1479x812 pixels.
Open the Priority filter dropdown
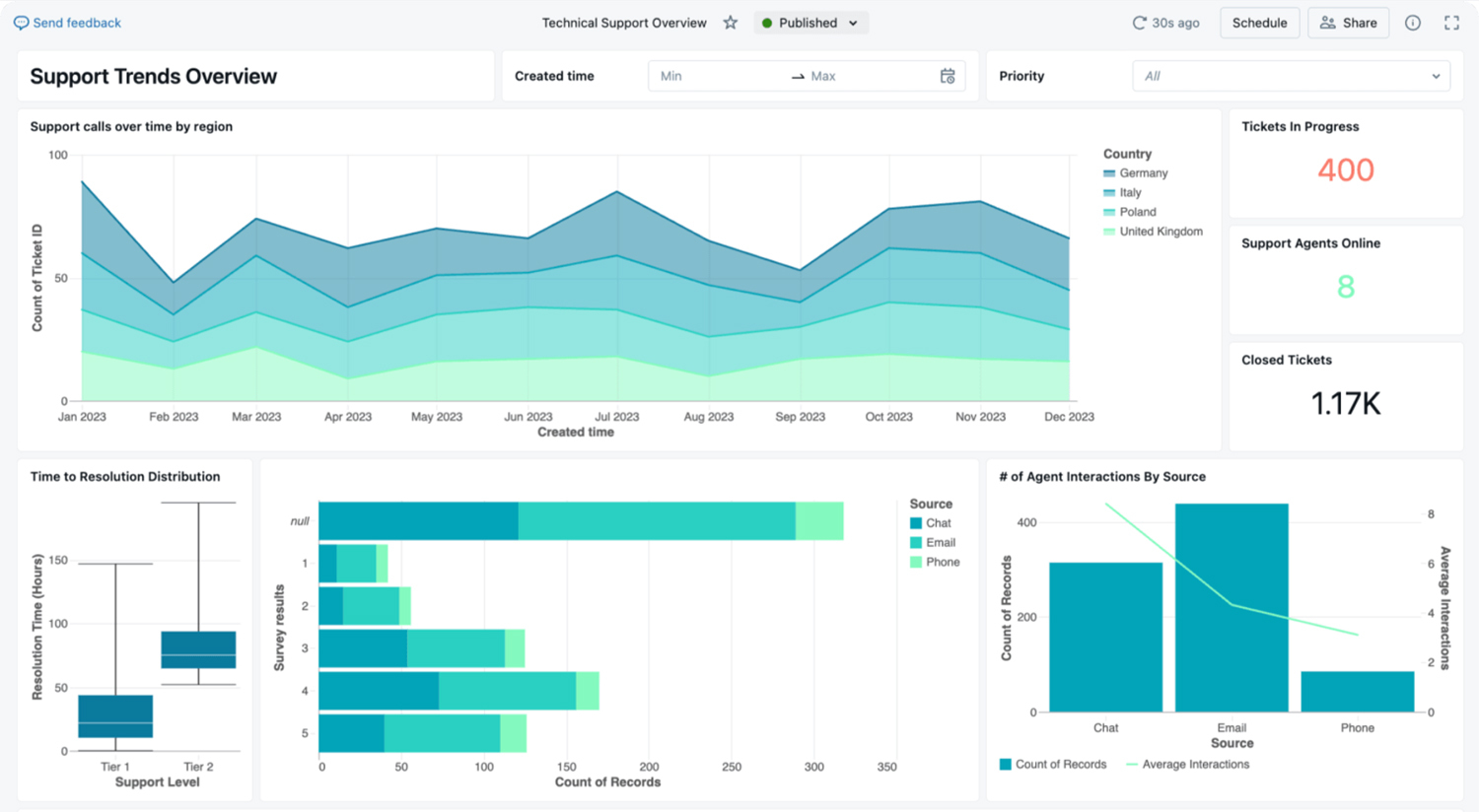1291,75
